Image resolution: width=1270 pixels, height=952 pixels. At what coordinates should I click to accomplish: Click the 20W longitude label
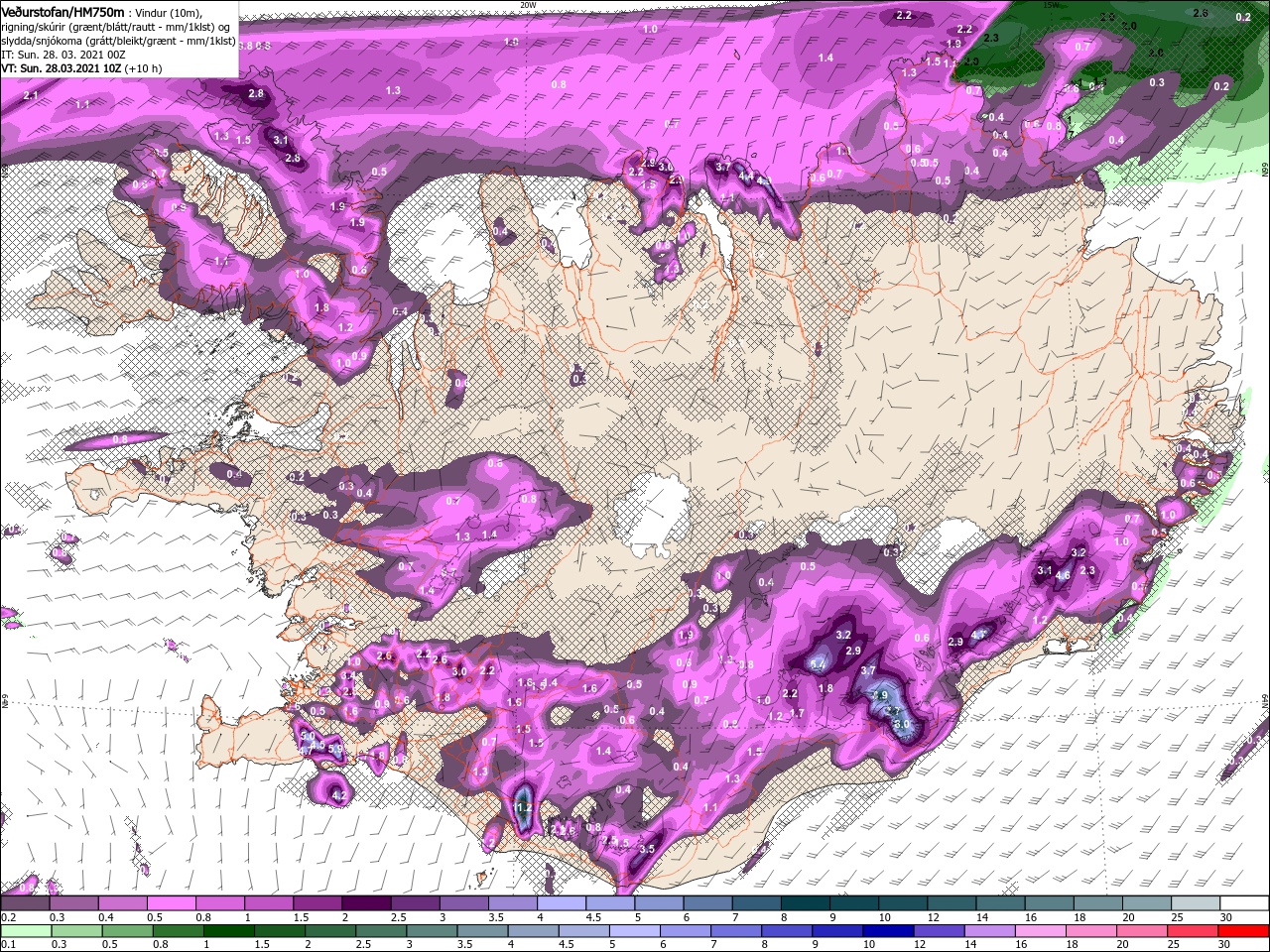pos(528,5)
